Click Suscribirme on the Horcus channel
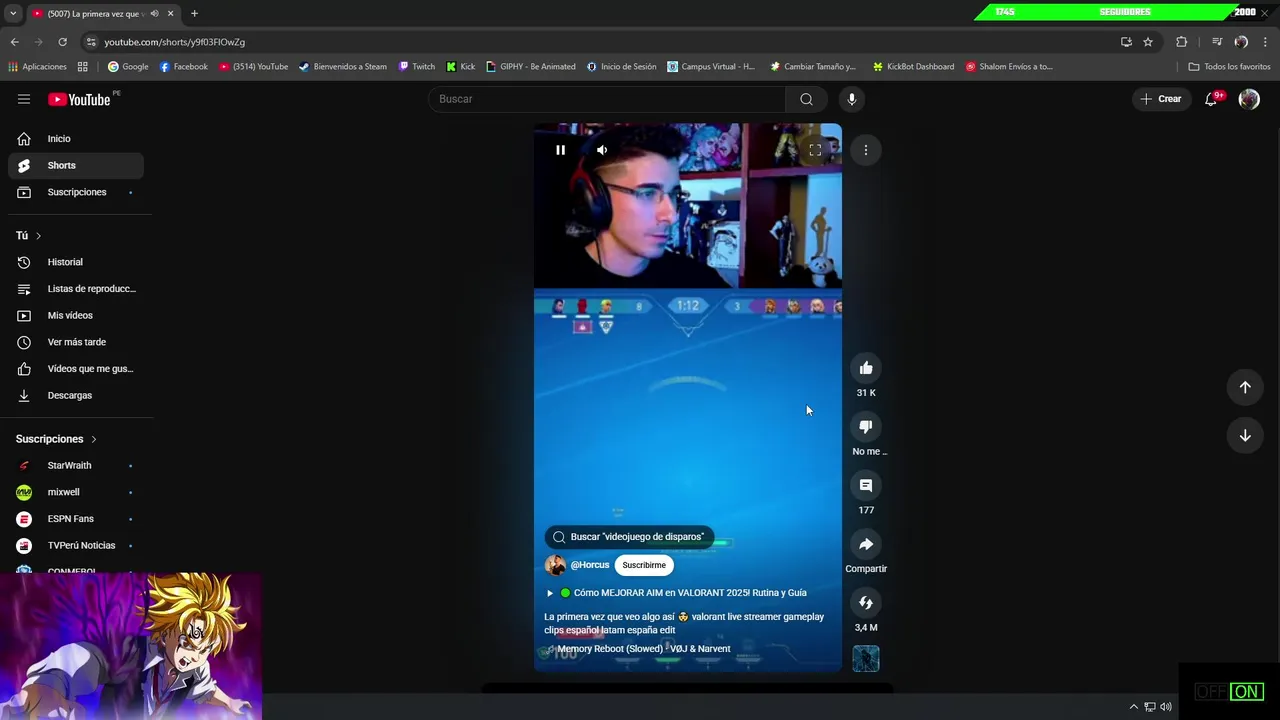The height and width of the screenshot is (720, 1280). [644, 565]
